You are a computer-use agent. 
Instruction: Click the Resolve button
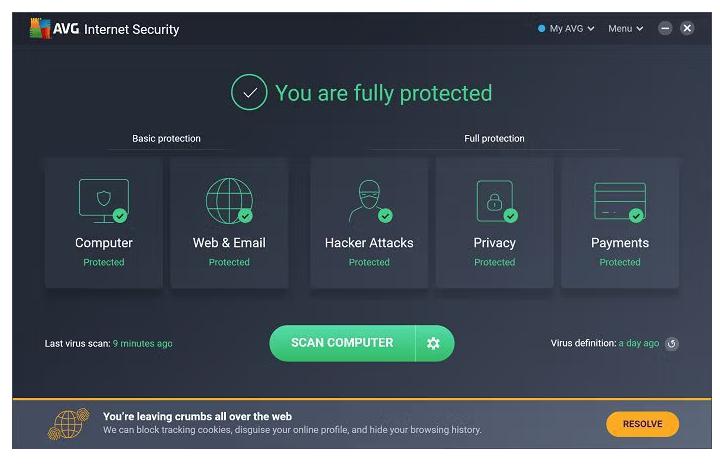(642, 424)
